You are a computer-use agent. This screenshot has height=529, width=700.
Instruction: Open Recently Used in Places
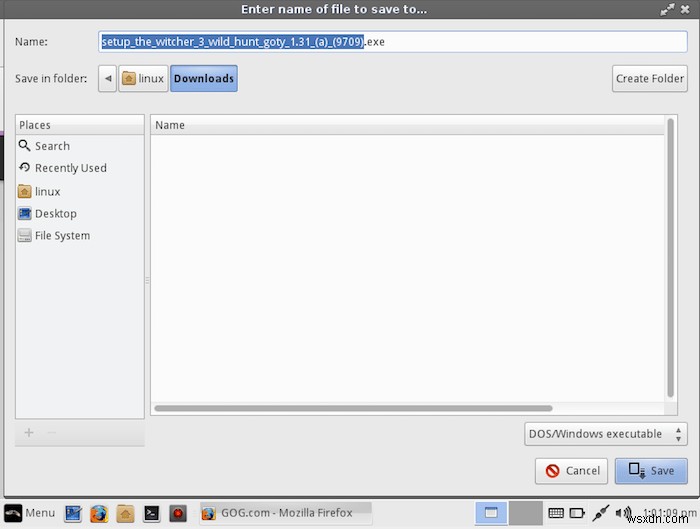[x=79, y=168]
